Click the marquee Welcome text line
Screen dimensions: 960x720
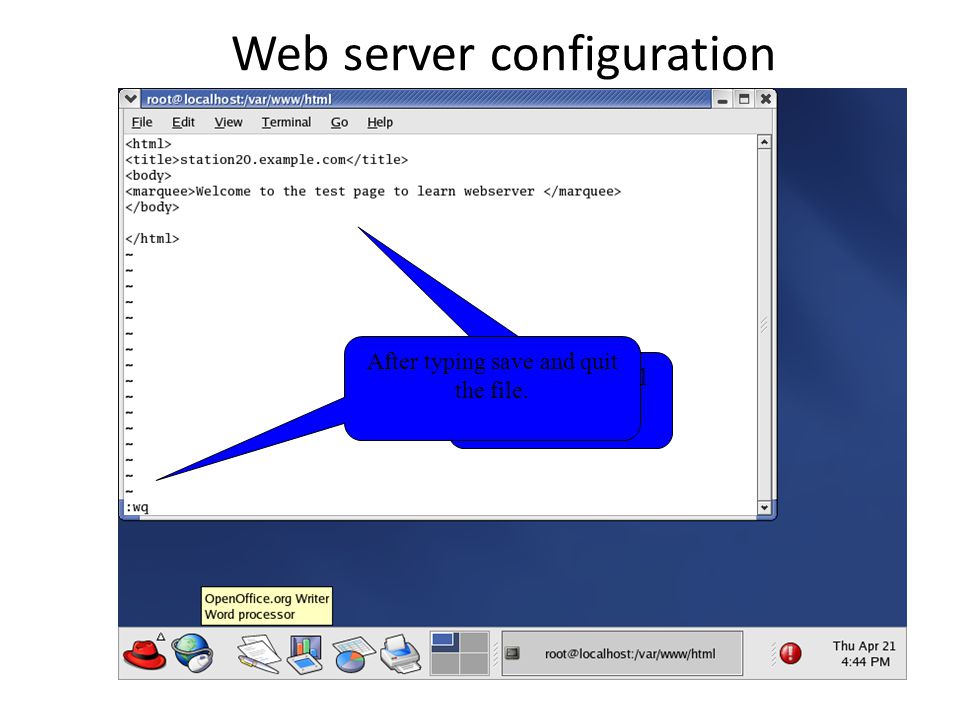(x=373, y=192)
